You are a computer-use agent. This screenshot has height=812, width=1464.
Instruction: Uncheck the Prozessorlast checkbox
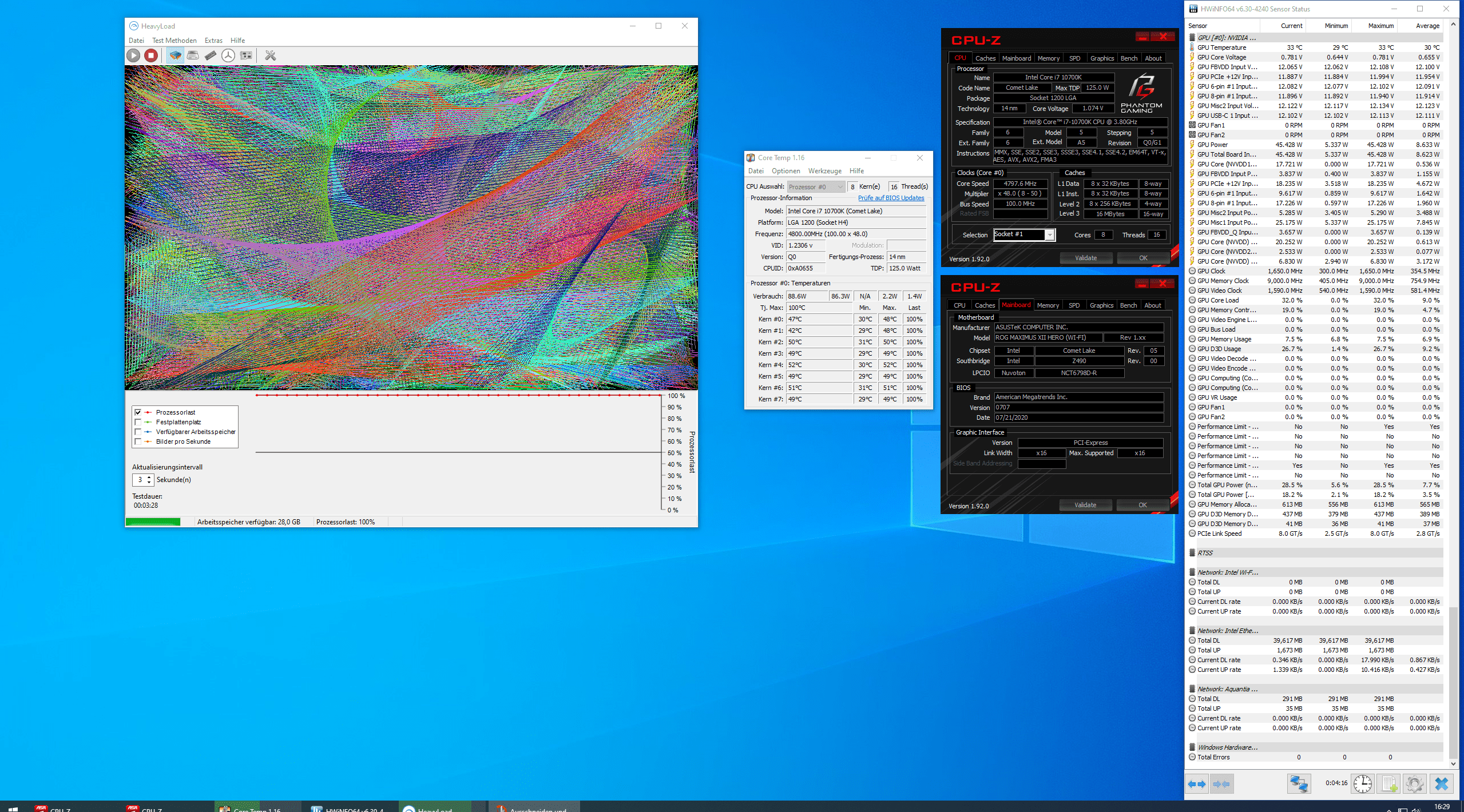click(138, 412)
